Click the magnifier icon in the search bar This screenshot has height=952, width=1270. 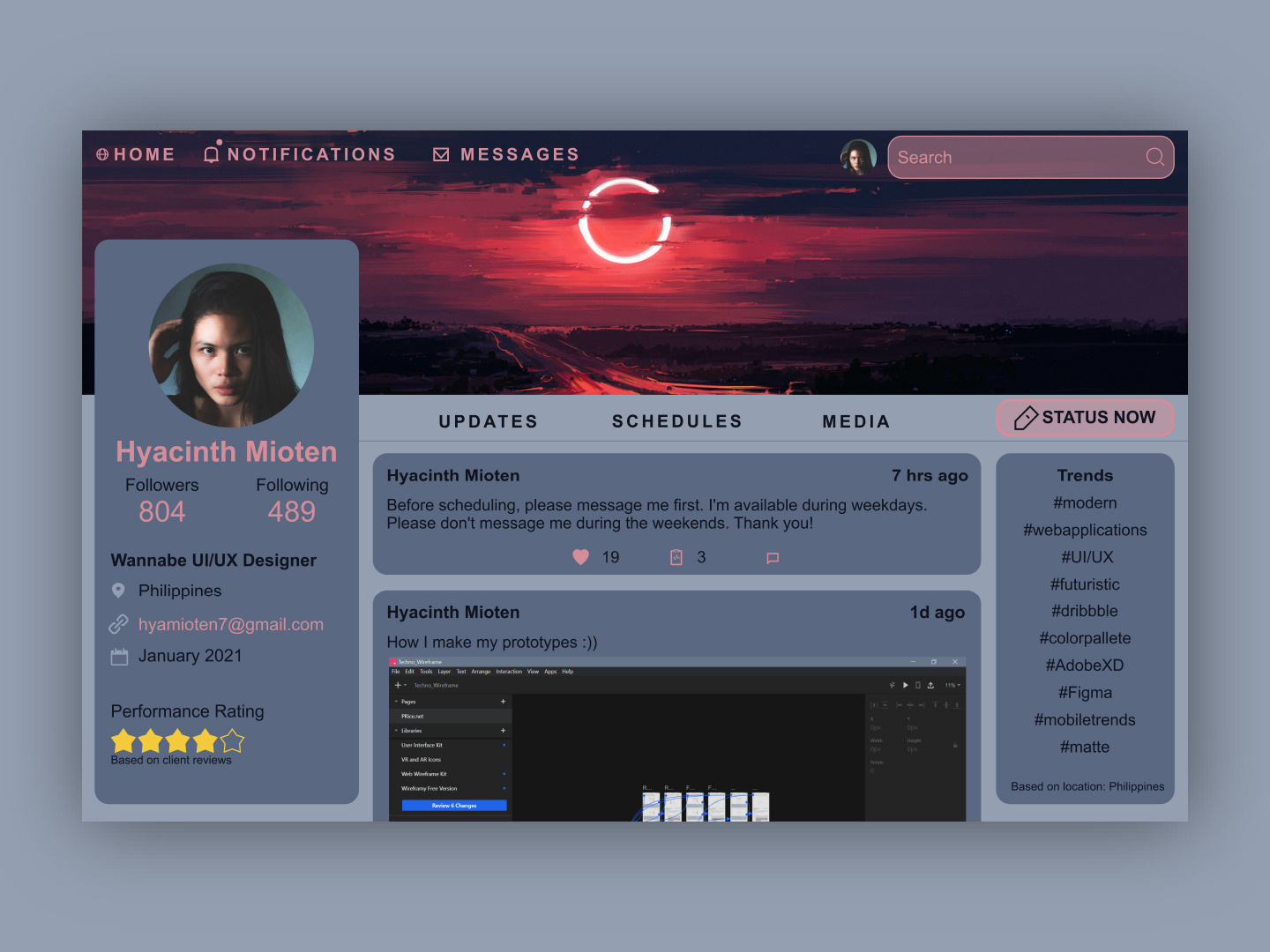(1154, 157)
